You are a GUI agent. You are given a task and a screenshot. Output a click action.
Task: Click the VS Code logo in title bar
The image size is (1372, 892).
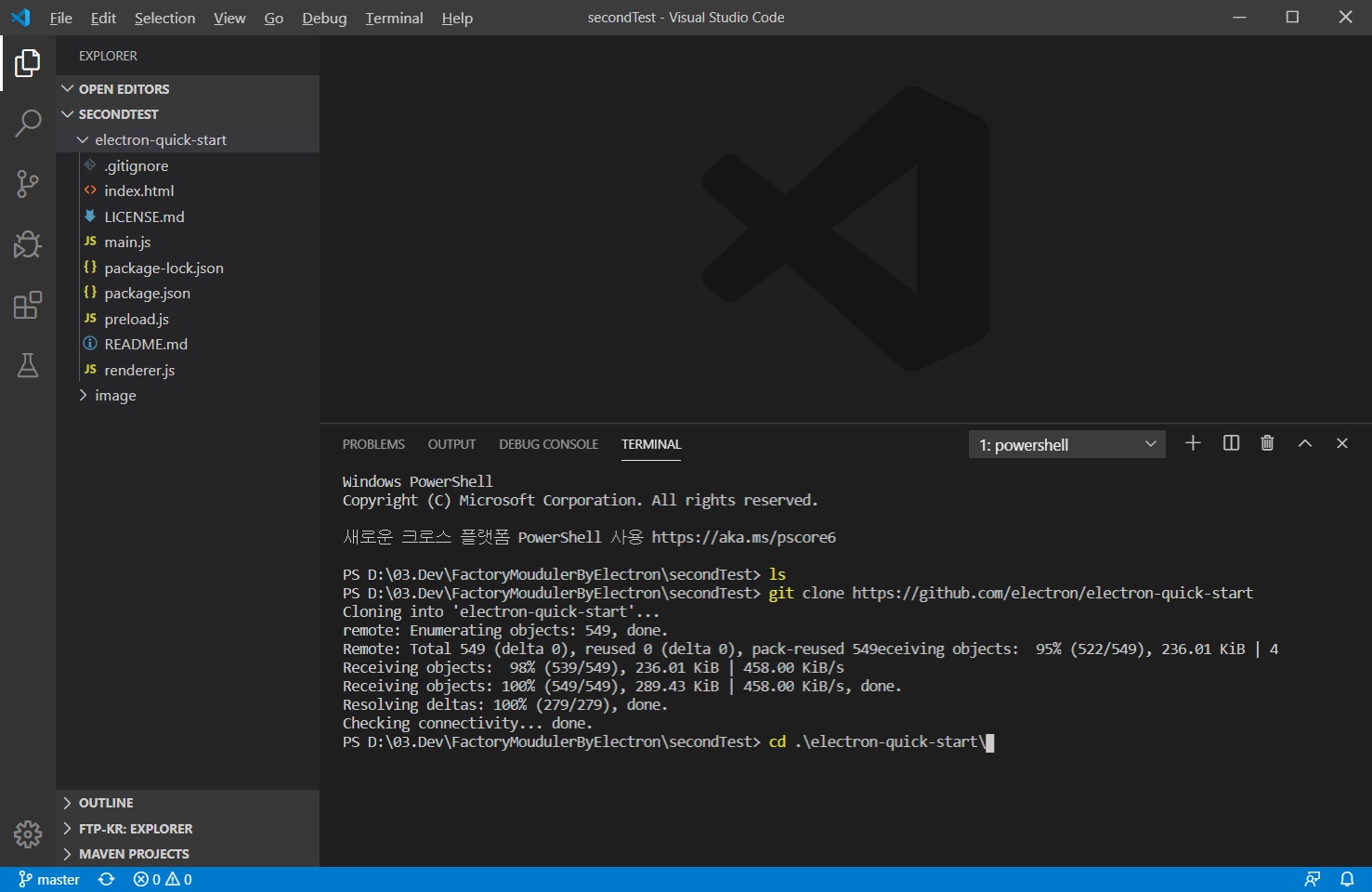click(20, 18)
